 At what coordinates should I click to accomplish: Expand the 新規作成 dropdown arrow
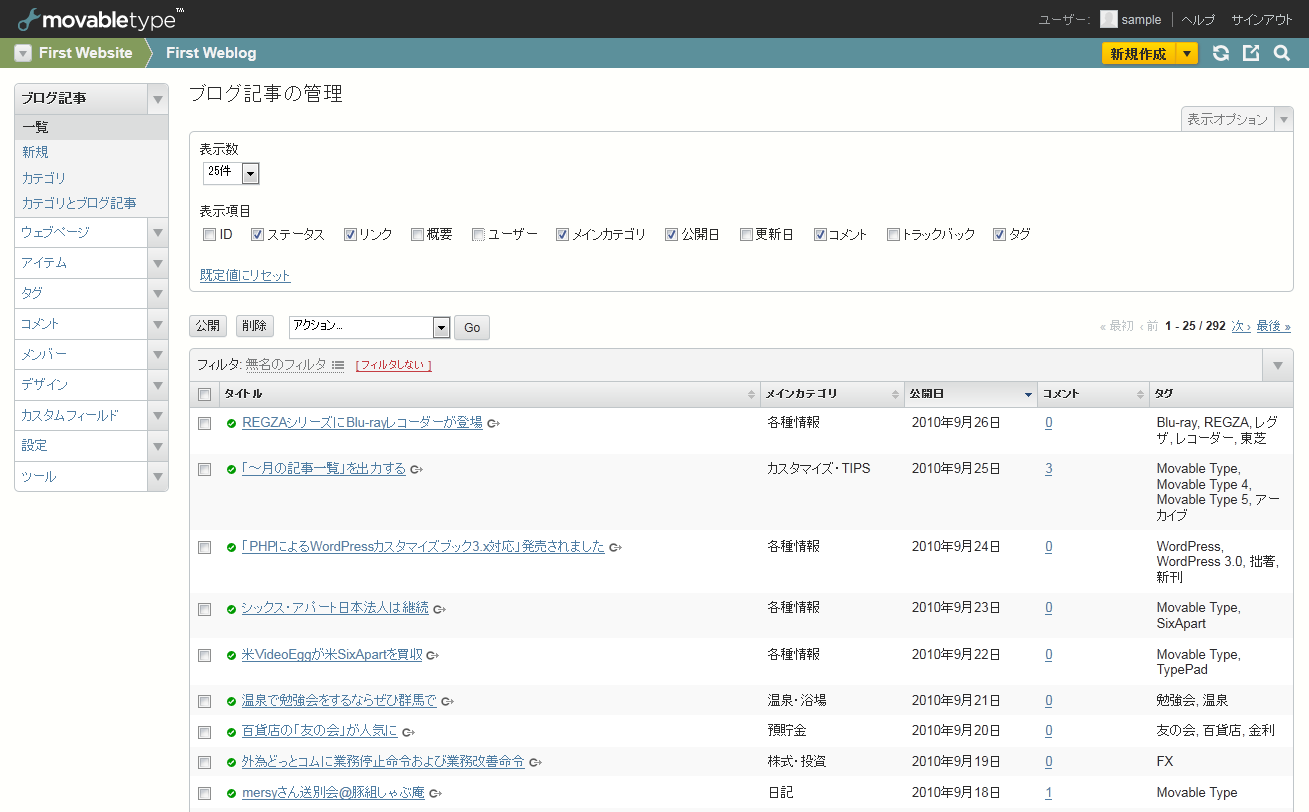(1186, 54)
